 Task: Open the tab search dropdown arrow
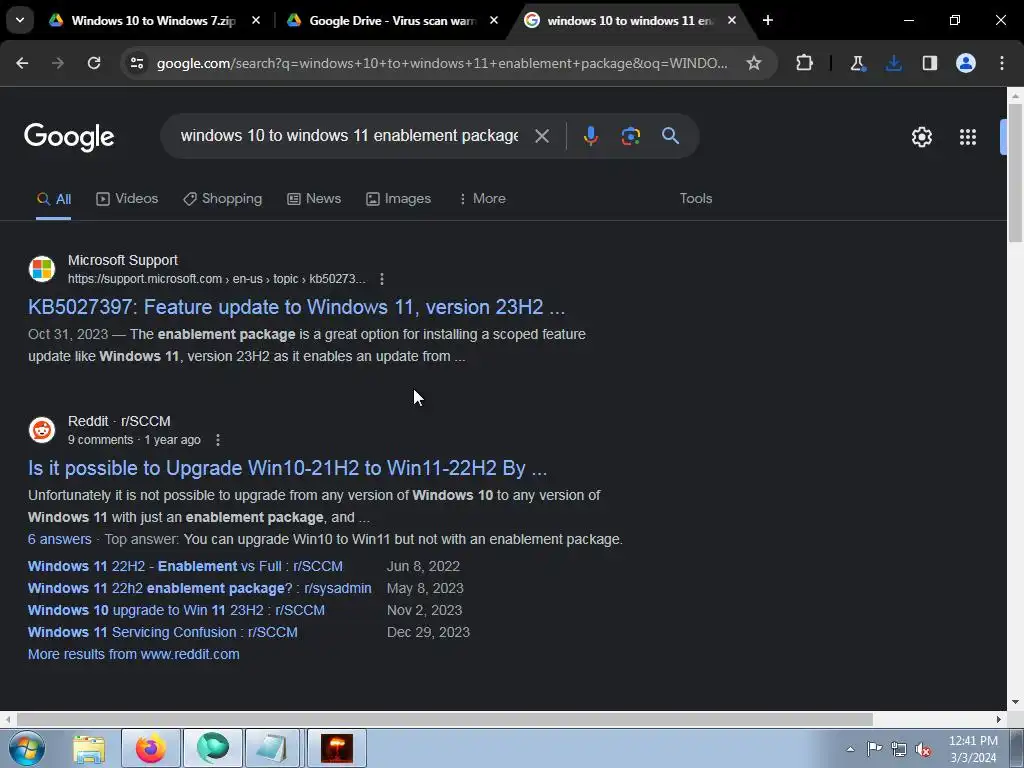click(x=20, y=20)
